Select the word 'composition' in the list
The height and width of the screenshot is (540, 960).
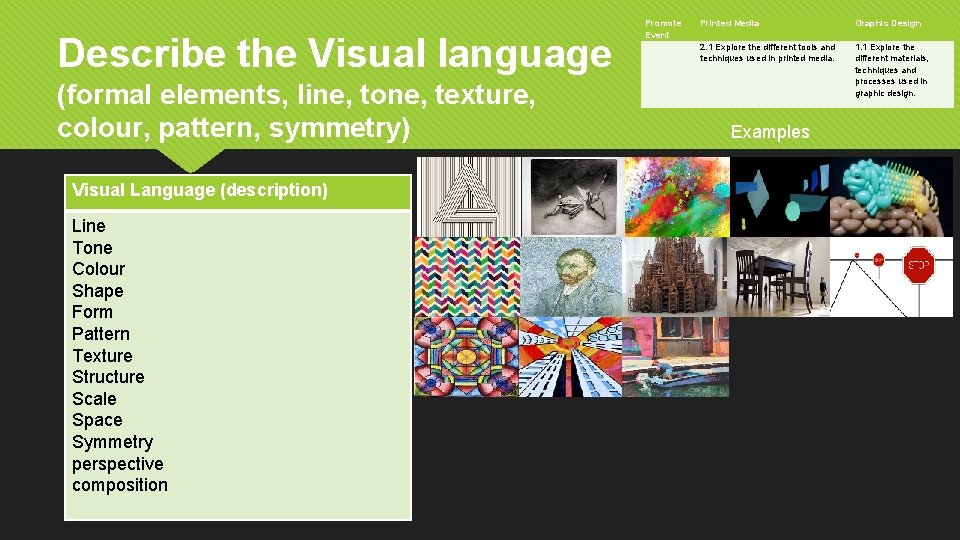point(120,485)
